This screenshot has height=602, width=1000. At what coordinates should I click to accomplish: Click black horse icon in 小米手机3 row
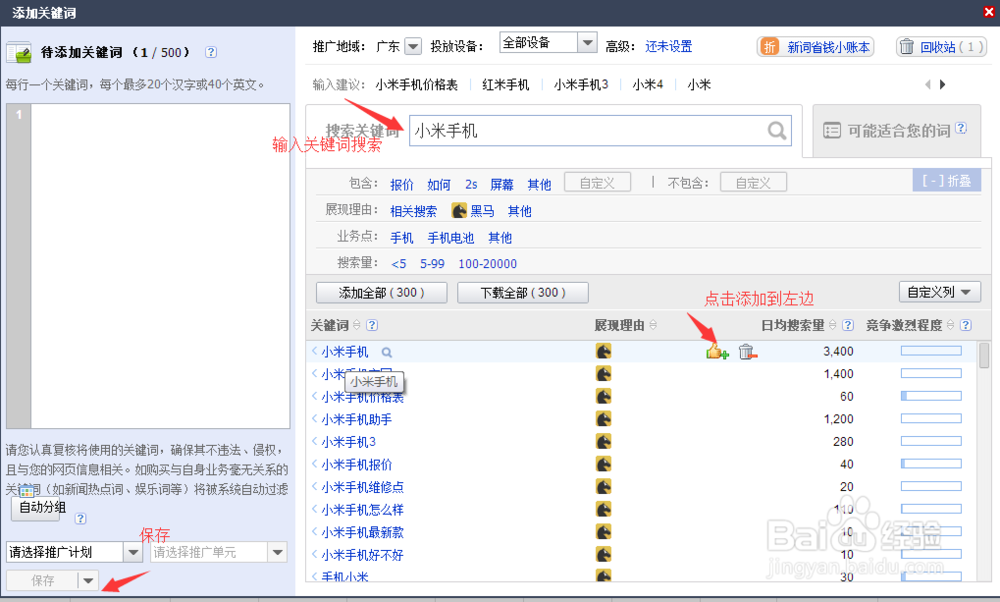pyautogui.click(x=603, y=441)
